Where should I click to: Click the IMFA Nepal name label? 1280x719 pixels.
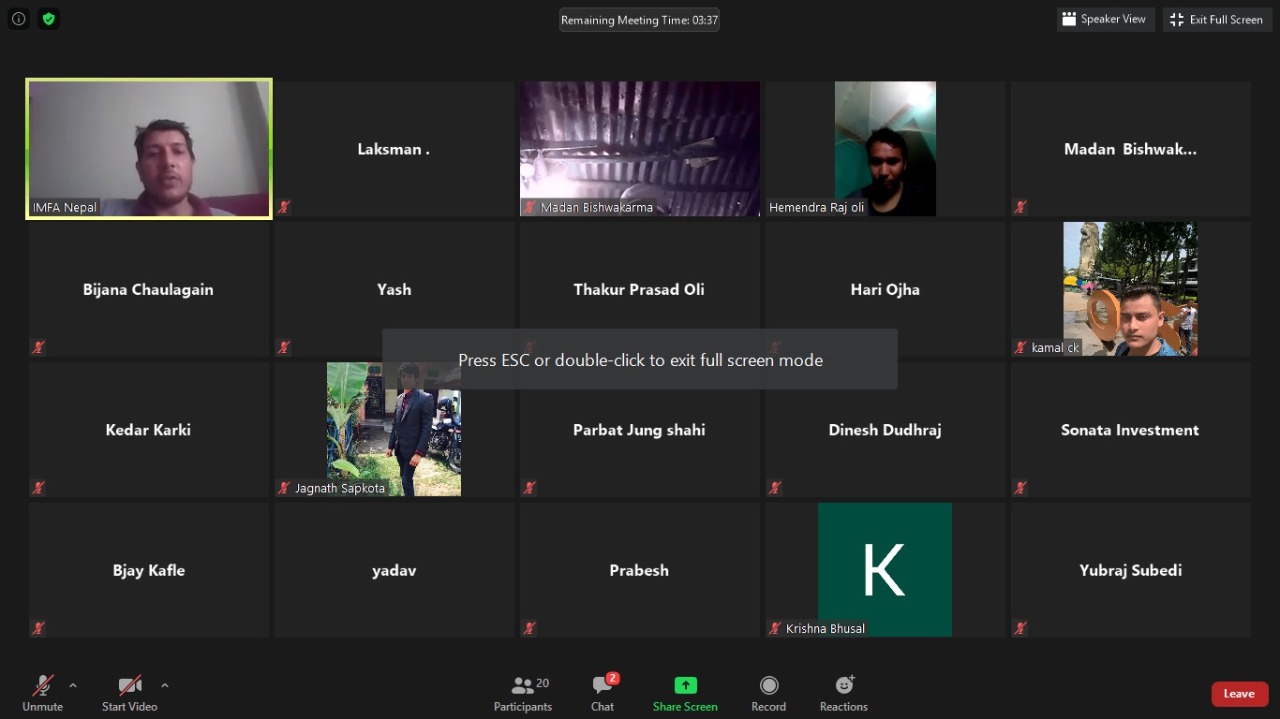65,207
